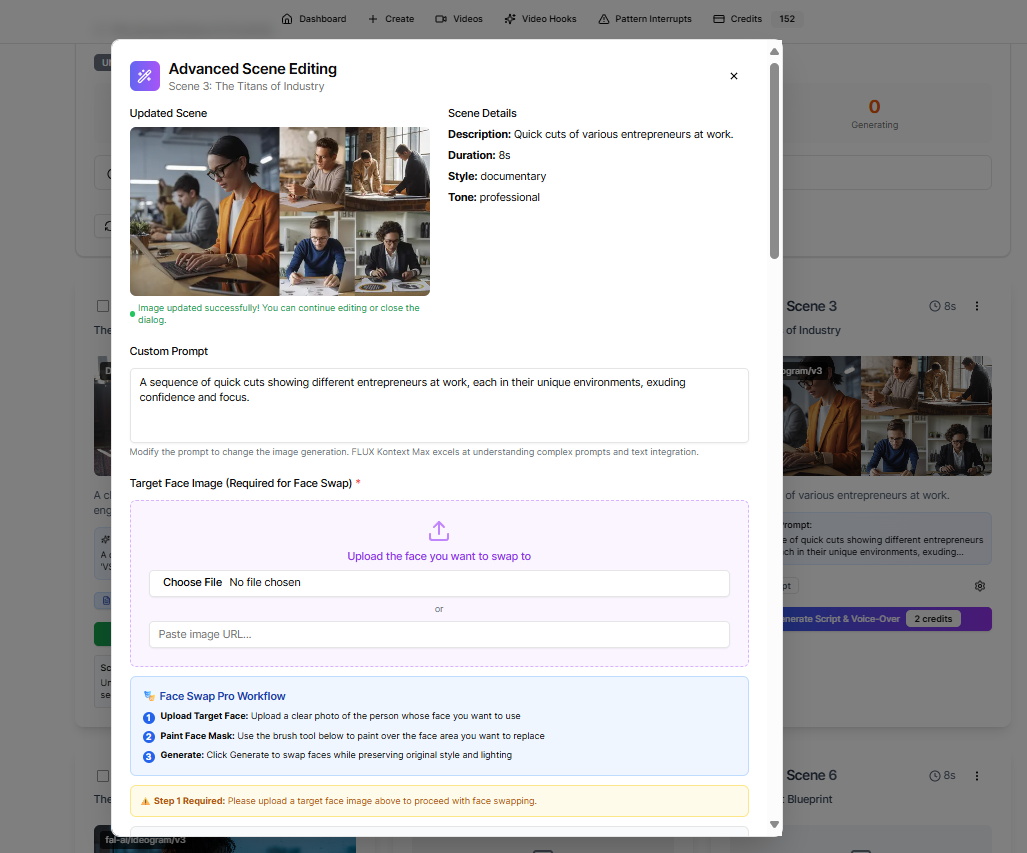
Task: Click the Paste image URL input field
Action: coord(438,633)
